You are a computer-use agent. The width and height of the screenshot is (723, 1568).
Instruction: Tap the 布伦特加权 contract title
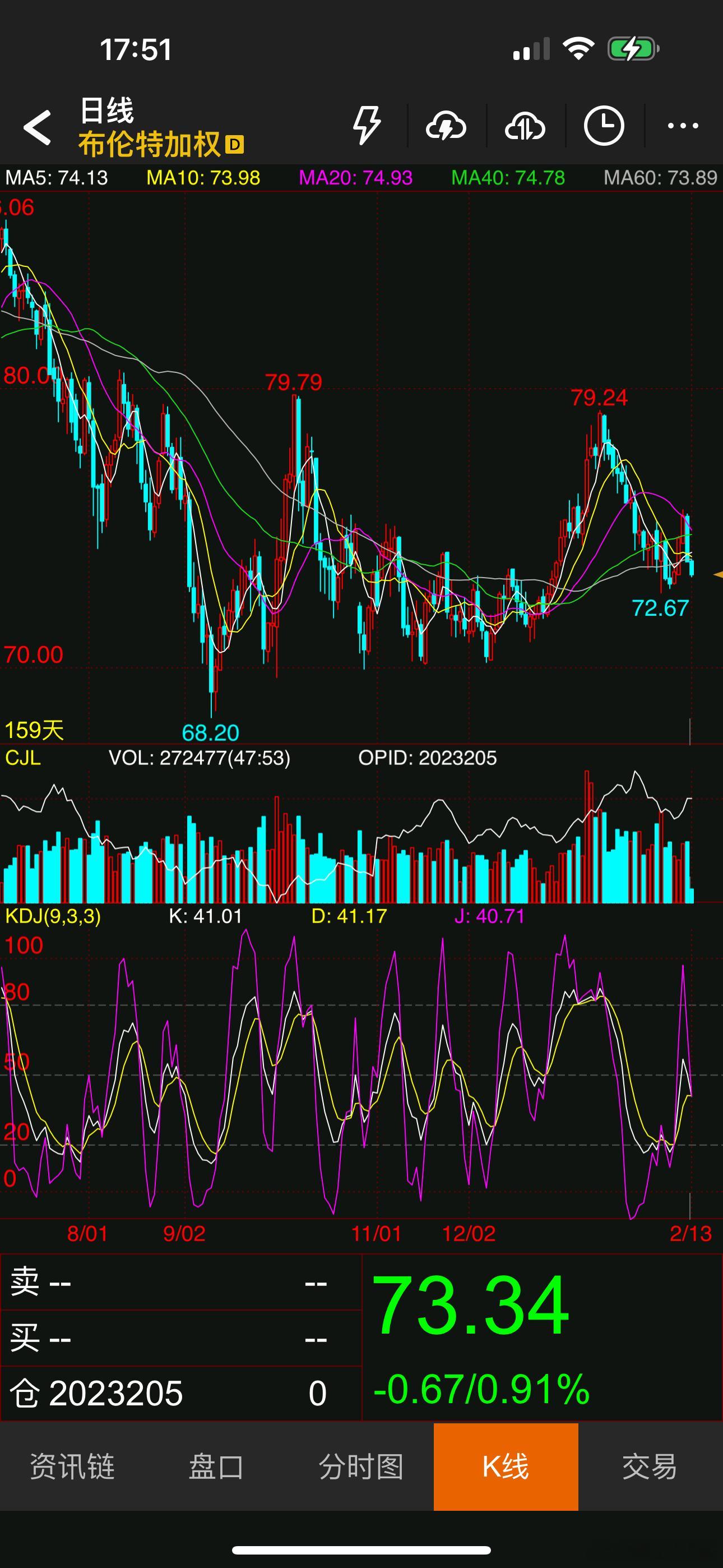(x=149, y=145)
